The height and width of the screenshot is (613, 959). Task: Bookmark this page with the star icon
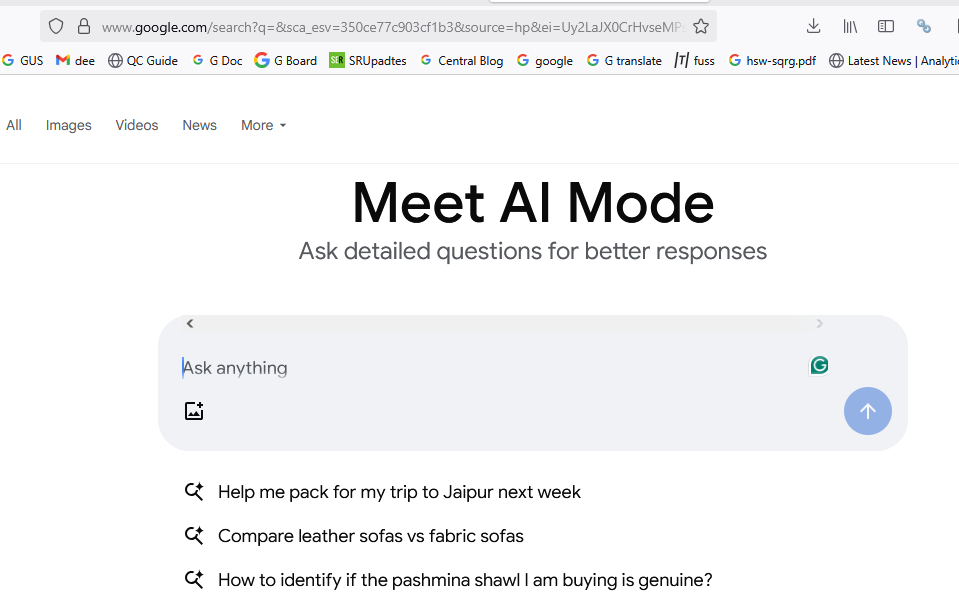click(701, 26)
